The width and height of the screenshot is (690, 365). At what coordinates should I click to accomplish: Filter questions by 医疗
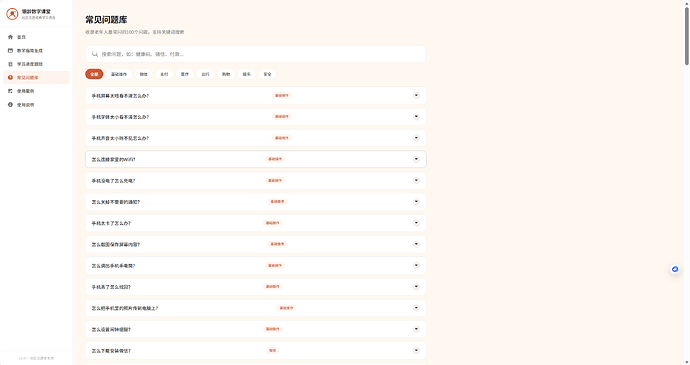[x=185, y=74]
